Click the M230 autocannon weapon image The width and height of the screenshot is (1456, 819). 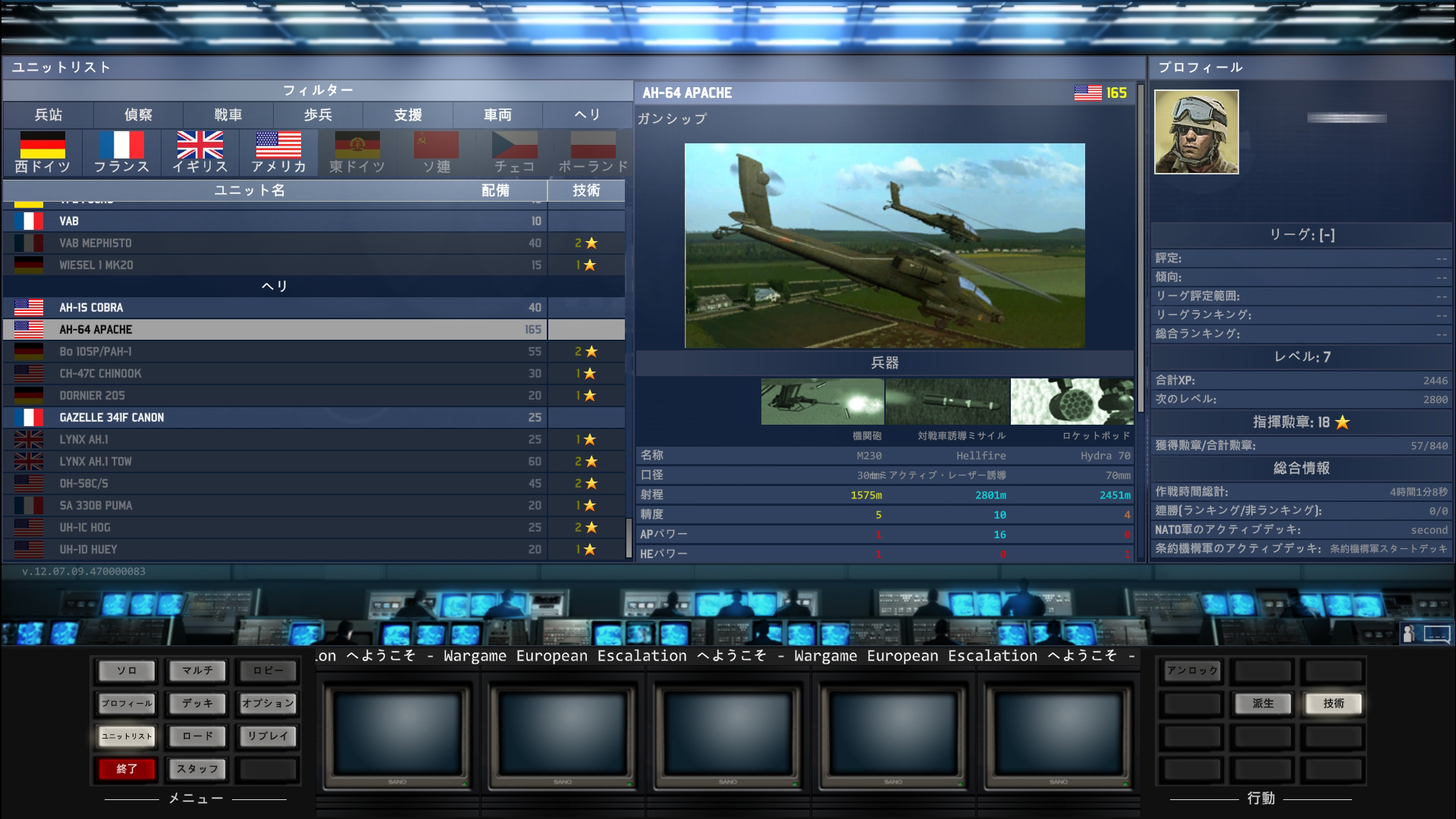tap(822, 401)
